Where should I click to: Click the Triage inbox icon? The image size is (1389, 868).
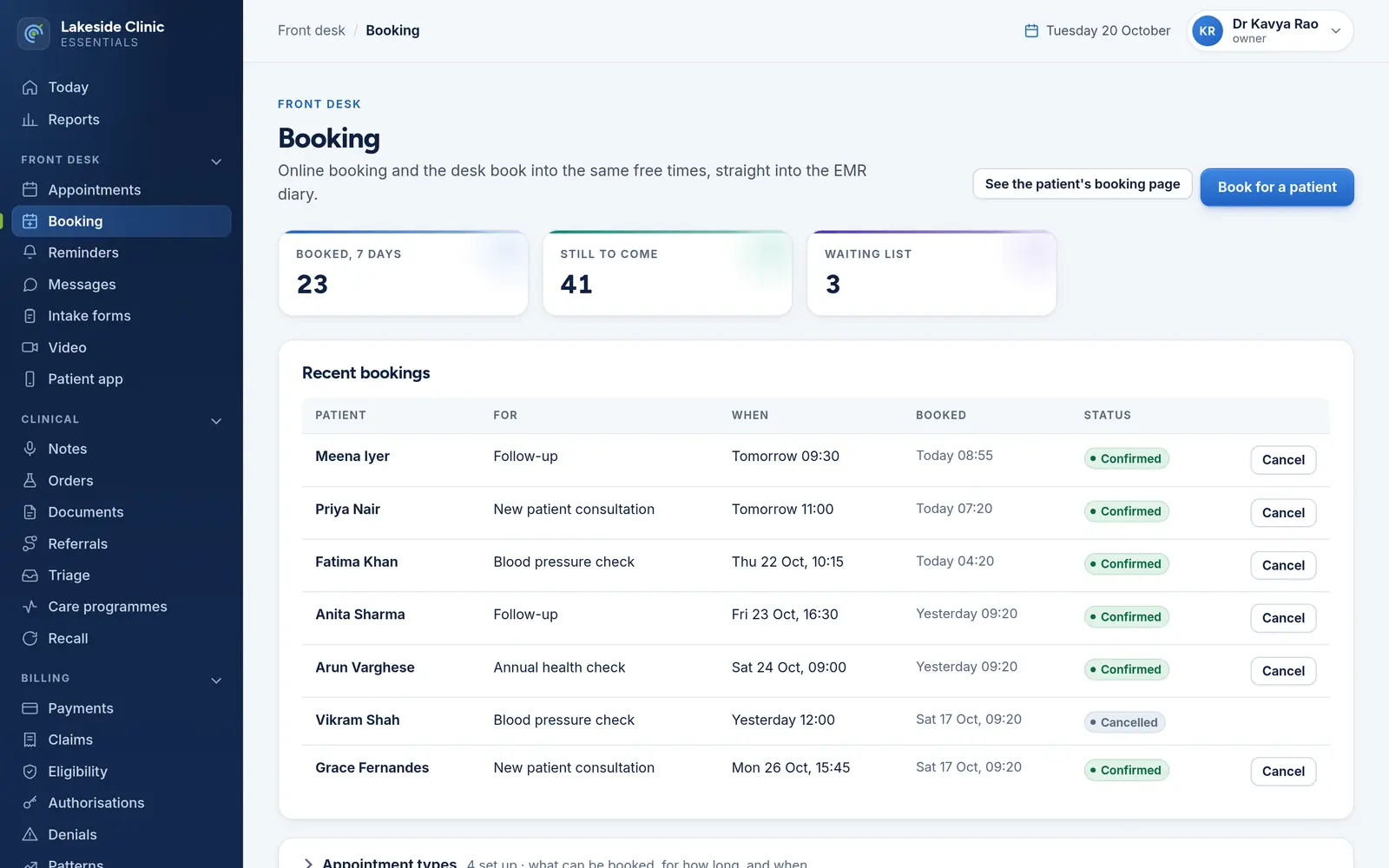[x=30, y=575]
